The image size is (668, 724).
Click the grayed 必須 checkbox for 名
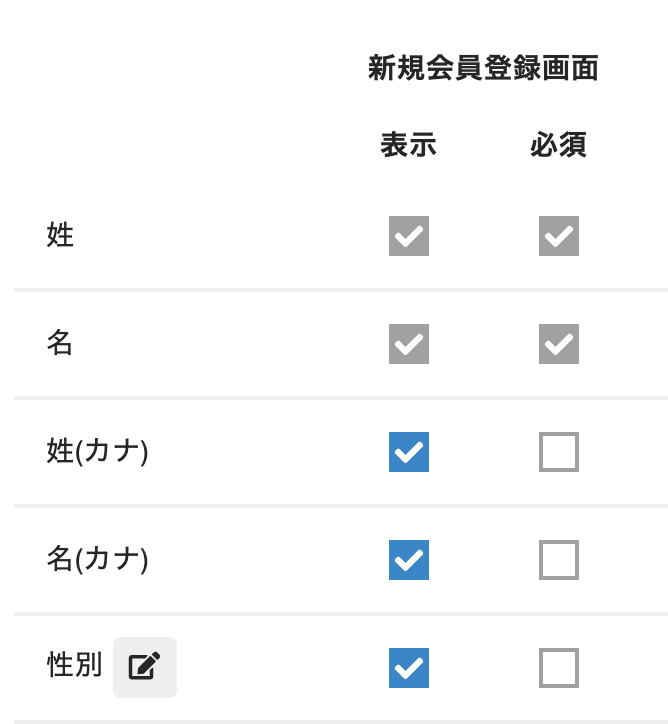[559, 344]
